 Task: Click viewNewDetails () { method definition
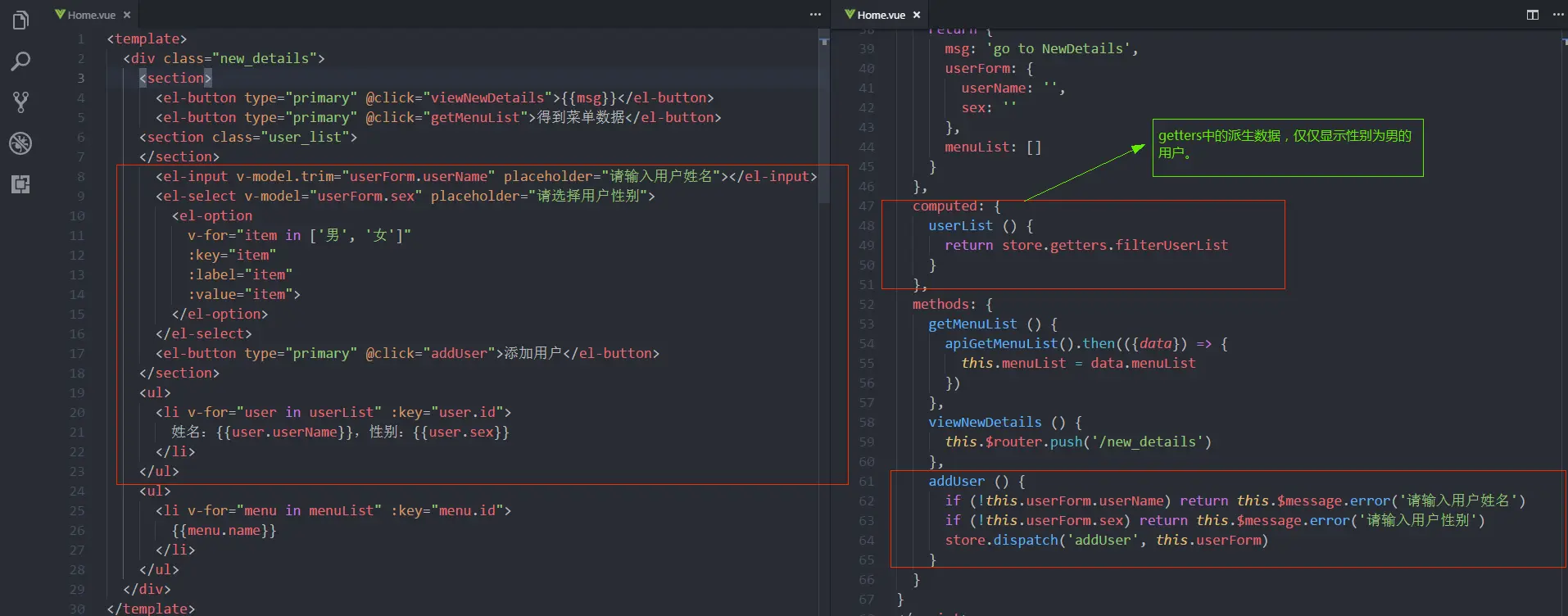[1005, 422]
